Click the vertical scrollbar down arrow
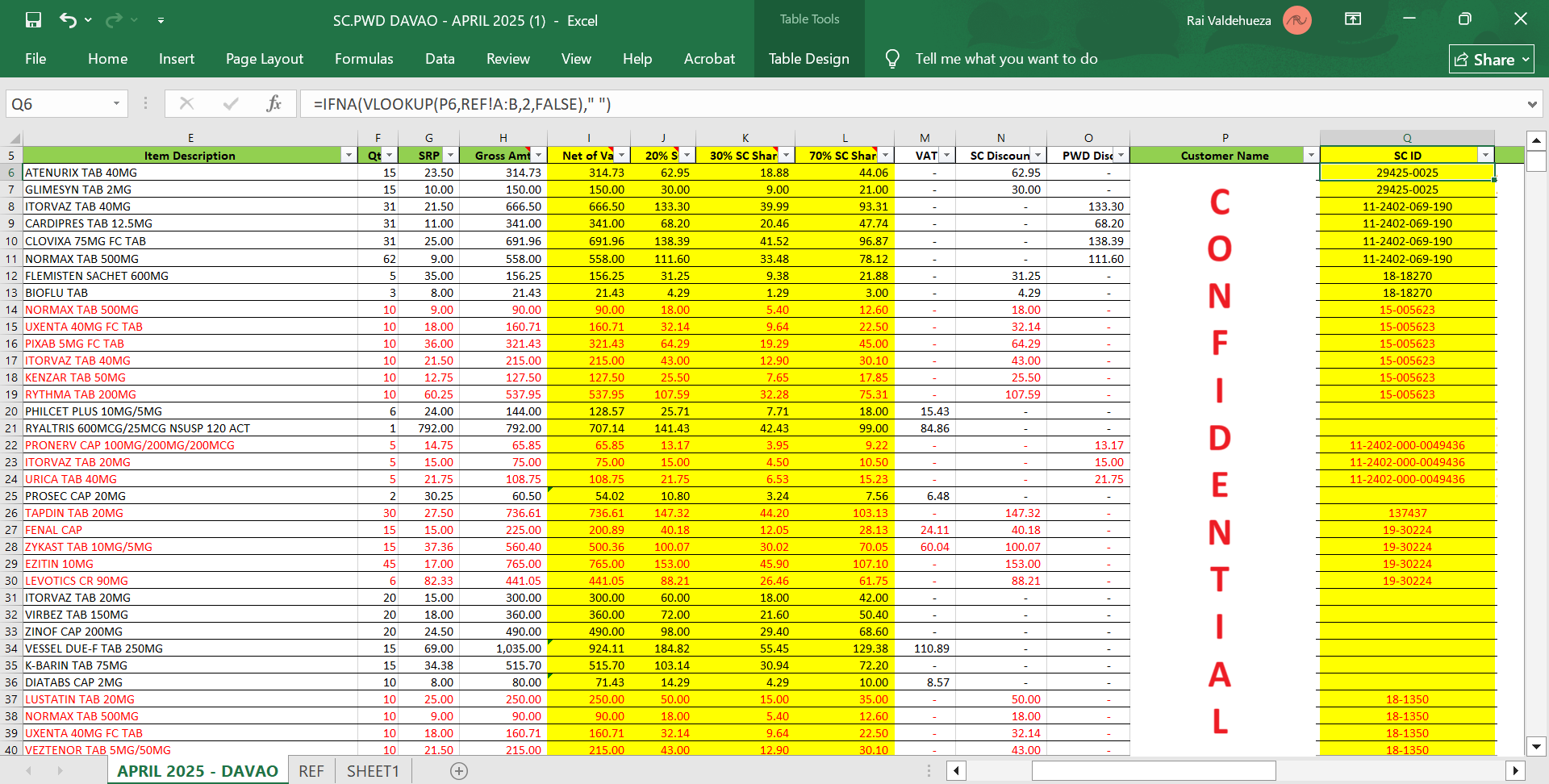The image size is (1549, 784). (x=1537, y=746)
